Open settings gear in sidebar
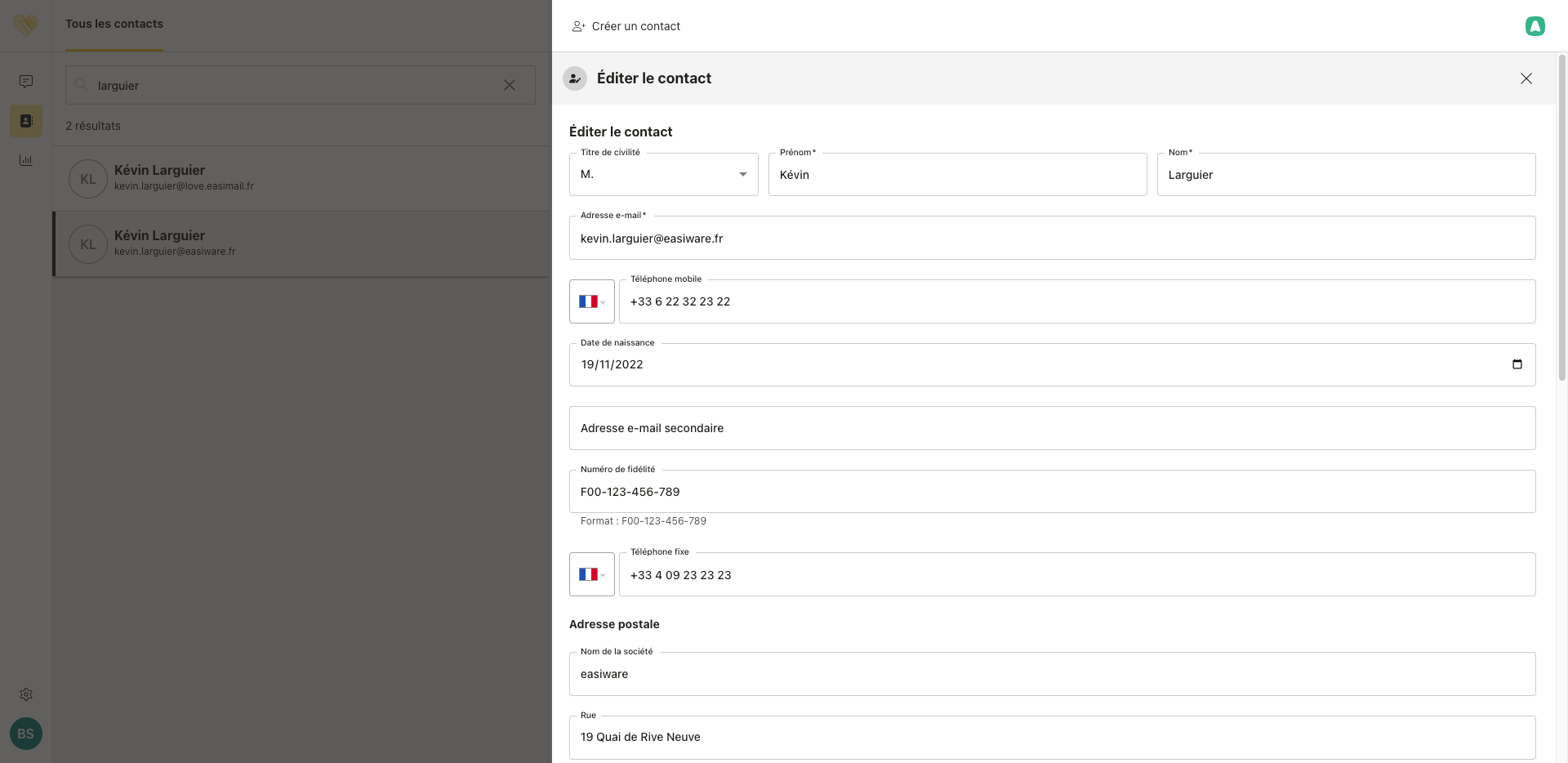The width and height of the screenshot is (1568, 763). pos(26,694)
